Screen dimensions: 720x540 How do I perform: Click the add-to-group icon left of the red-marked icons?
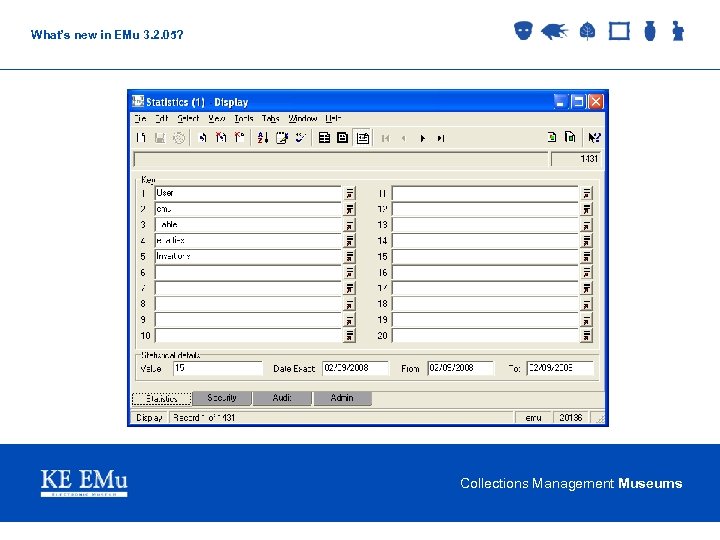pyautogui.click(x=202, y=138)
